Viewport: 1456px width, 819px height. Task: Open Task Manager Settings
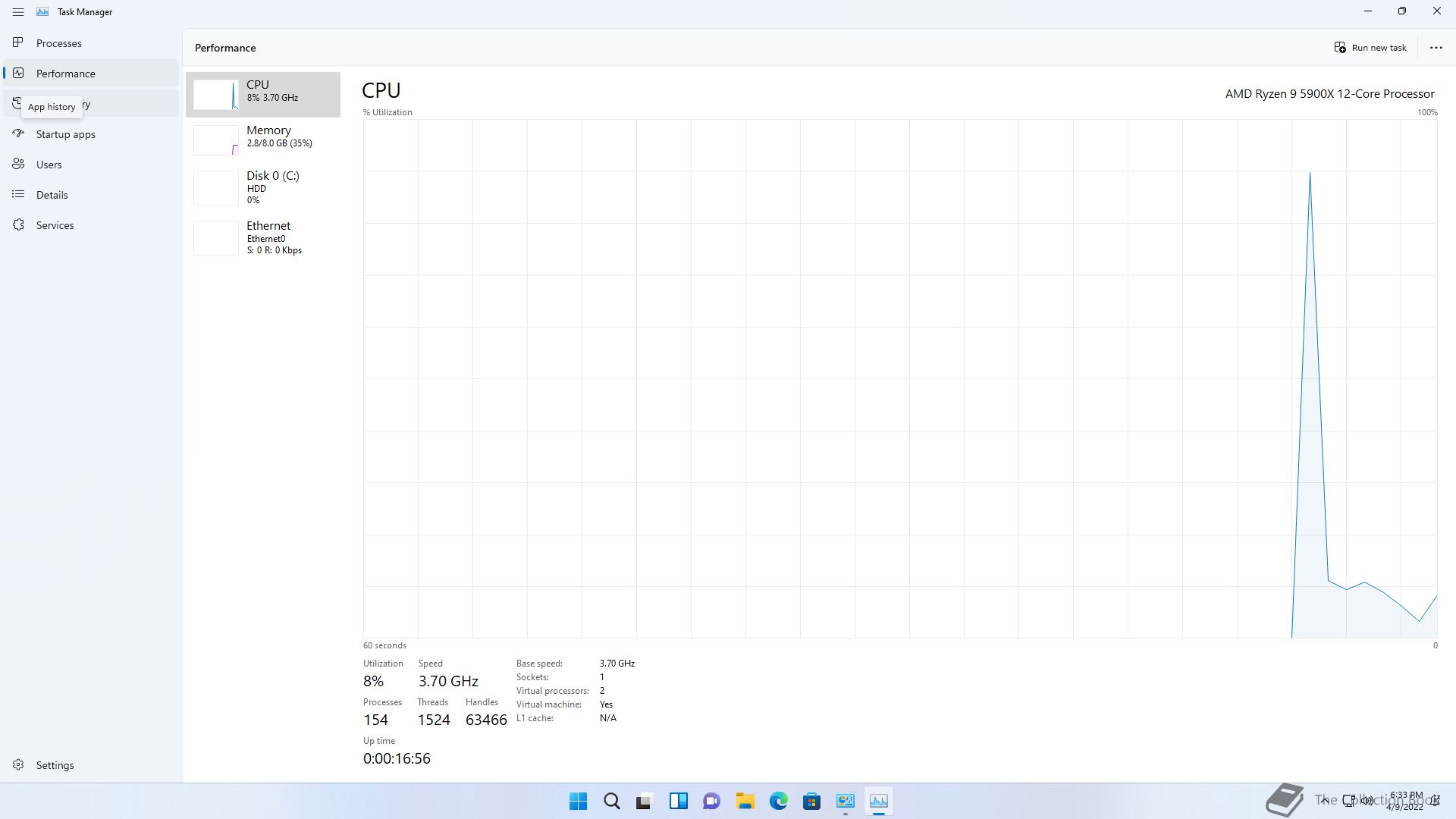[91, 765]
